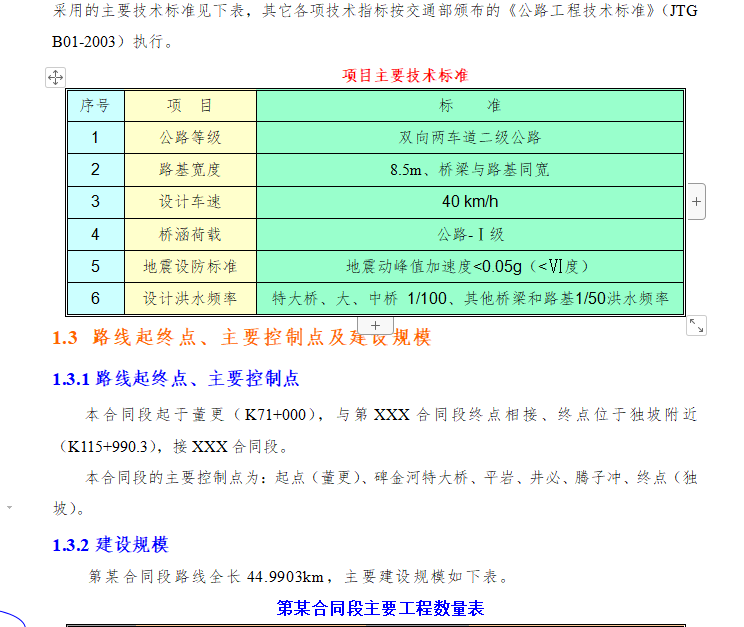Click the cell 8.5m、桥梁与路基同宽
The image size is (744, 627).
point(470,170)
